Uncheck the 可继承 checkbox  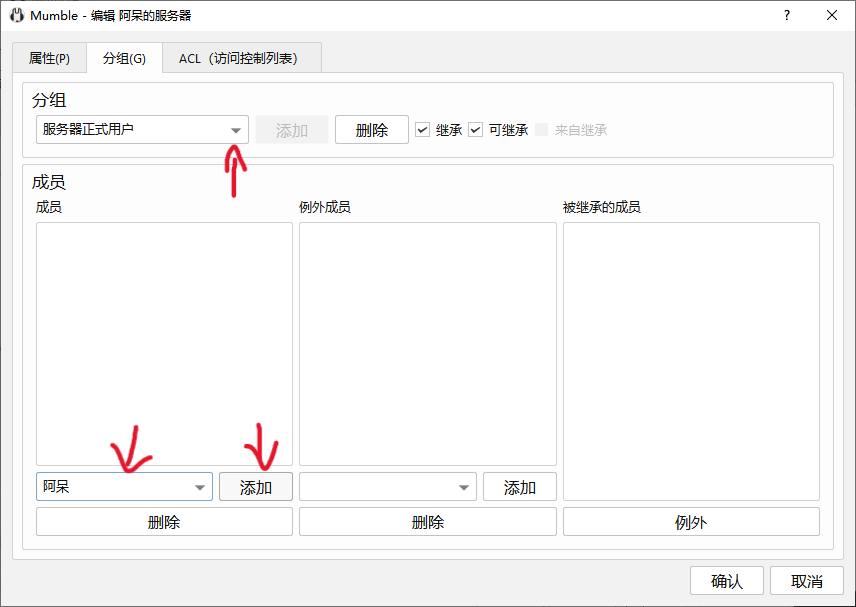[x=476, y=130]
